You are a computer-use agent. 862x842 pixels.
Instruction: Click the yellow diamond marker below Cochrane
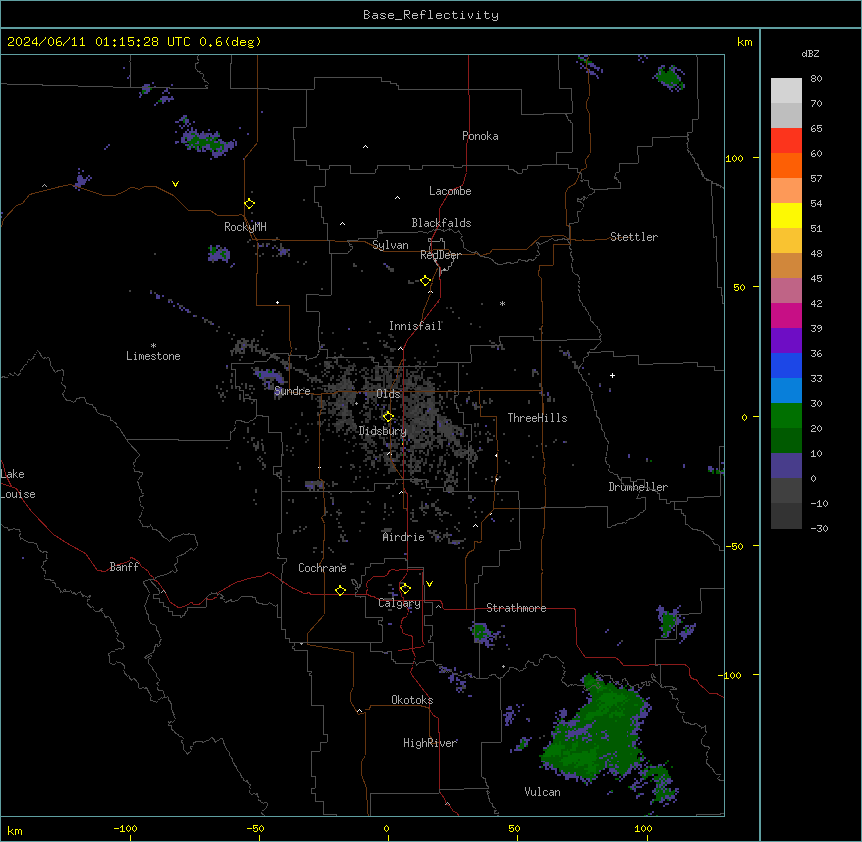[x=340, y=590]
